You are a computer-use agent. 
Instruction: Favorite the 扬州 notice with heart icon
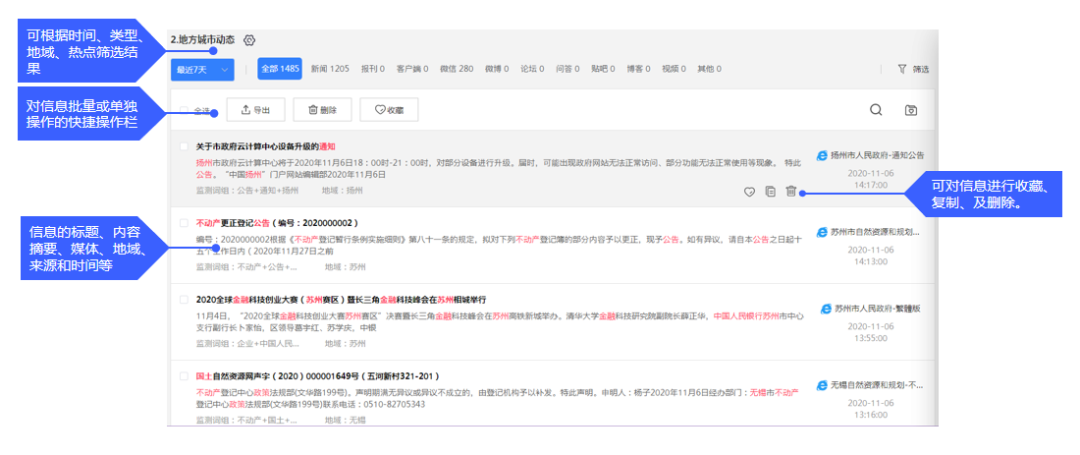[x=749, y=191]
